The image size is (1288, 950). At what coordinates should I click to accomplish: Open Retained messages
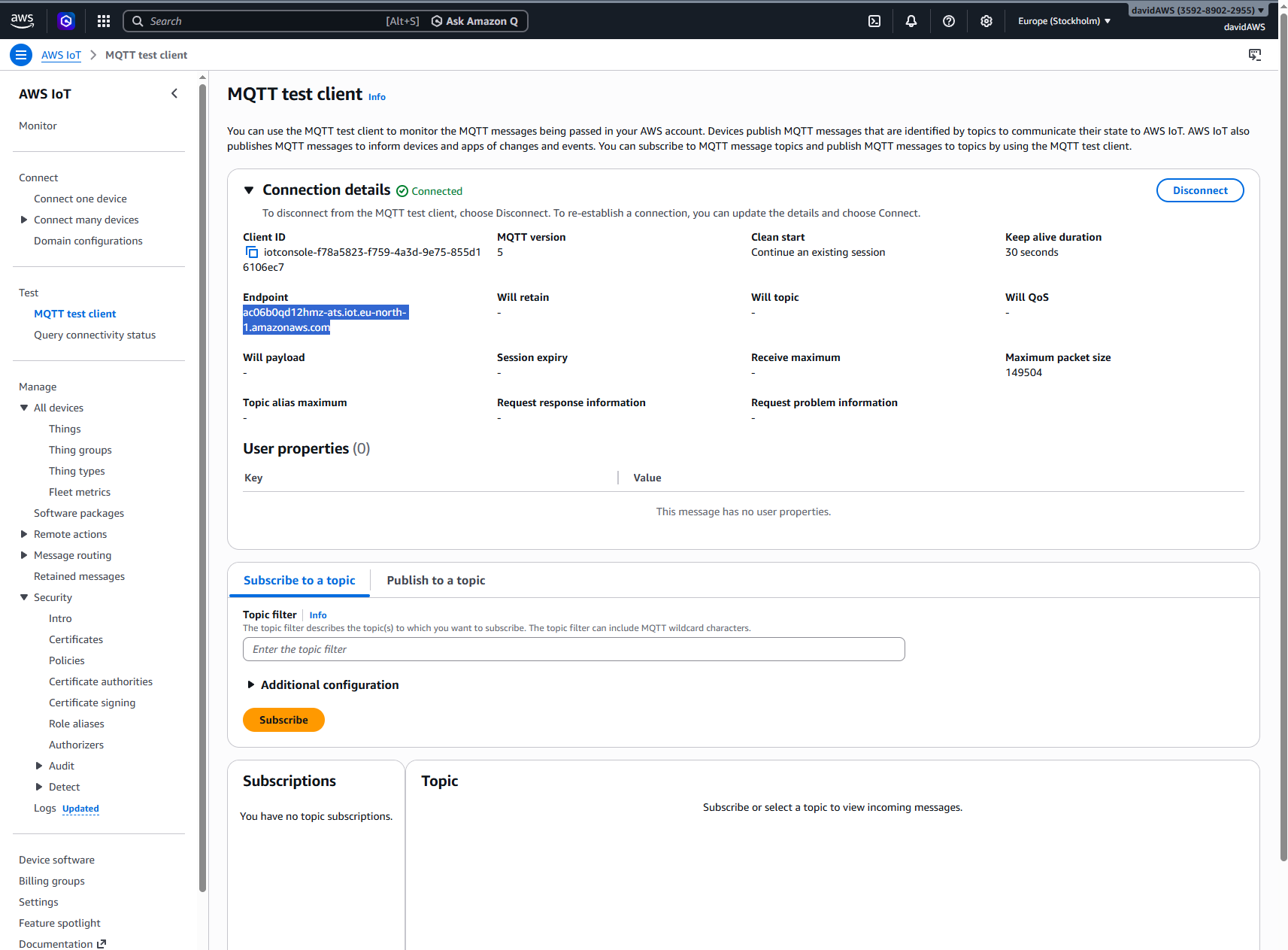[x=79, y=576]
